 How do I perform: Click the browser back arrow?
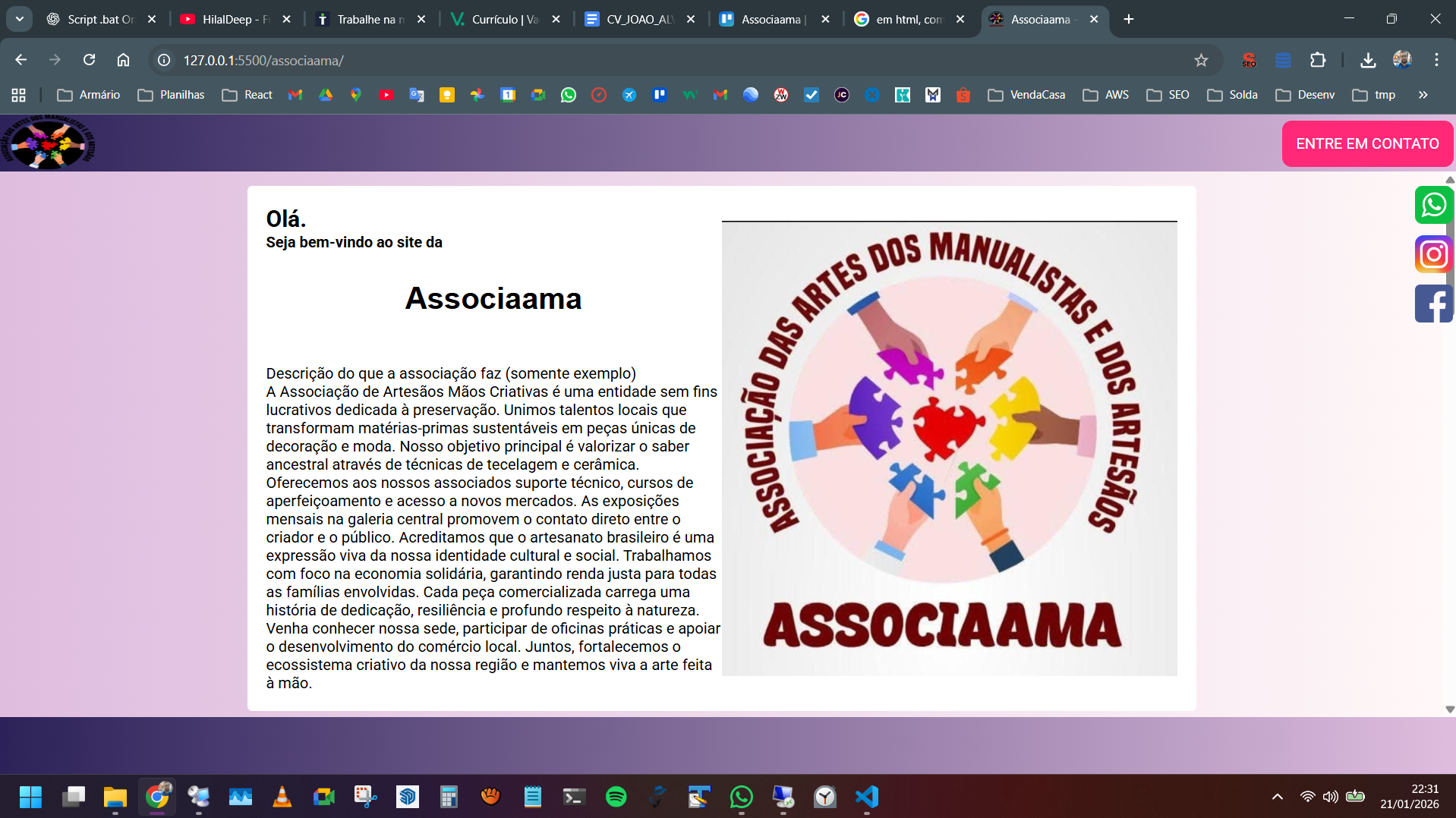(20, 60)
